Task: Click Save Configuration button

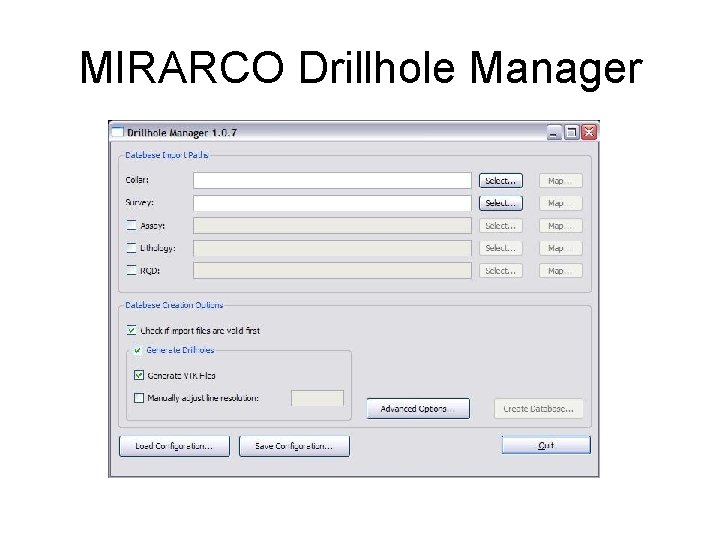Action: click(x=294, y=446)
